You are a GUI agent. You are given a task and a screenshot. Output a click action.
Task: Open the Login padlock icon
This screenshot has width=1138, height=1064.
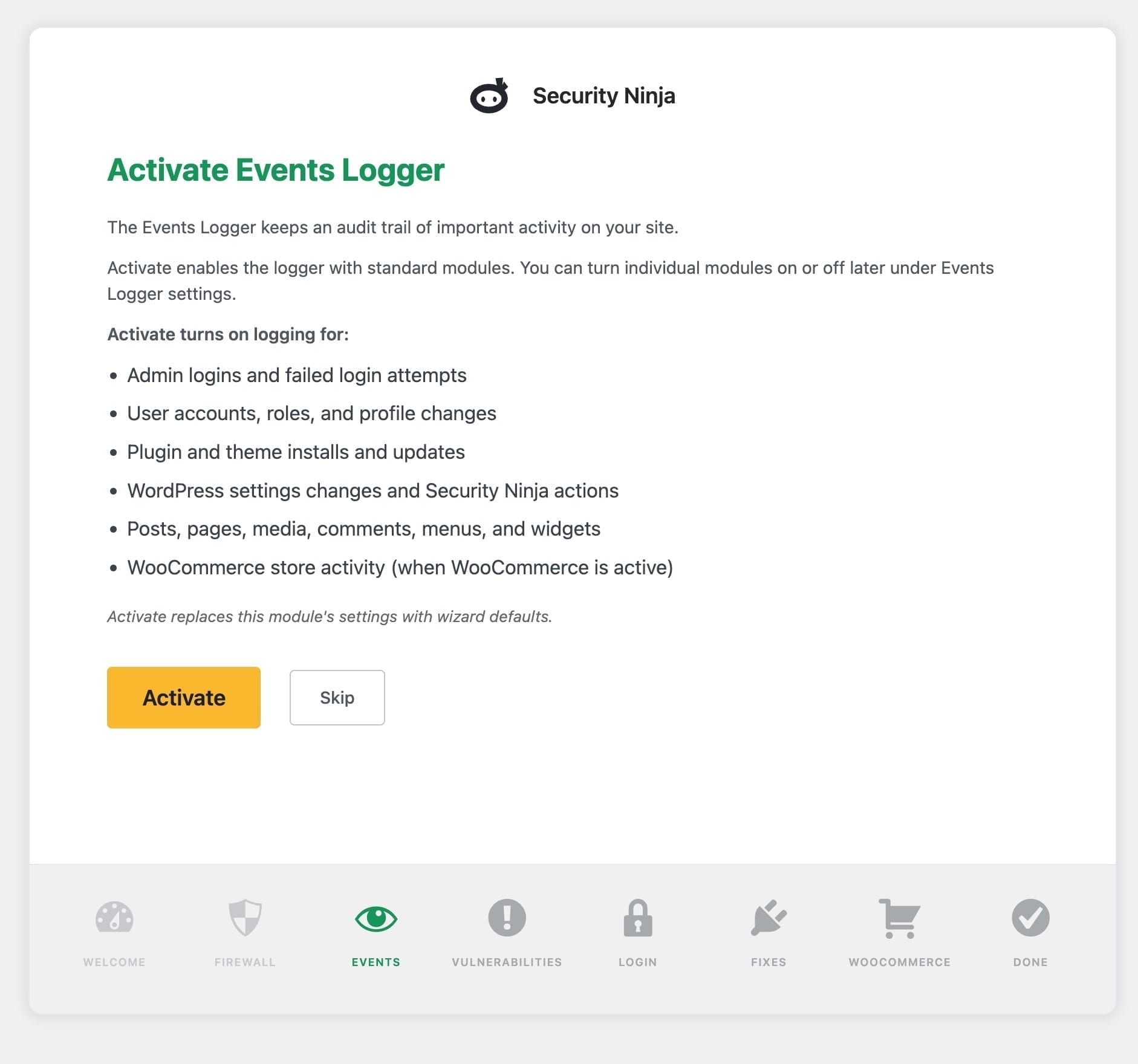[x=638, y=918]
